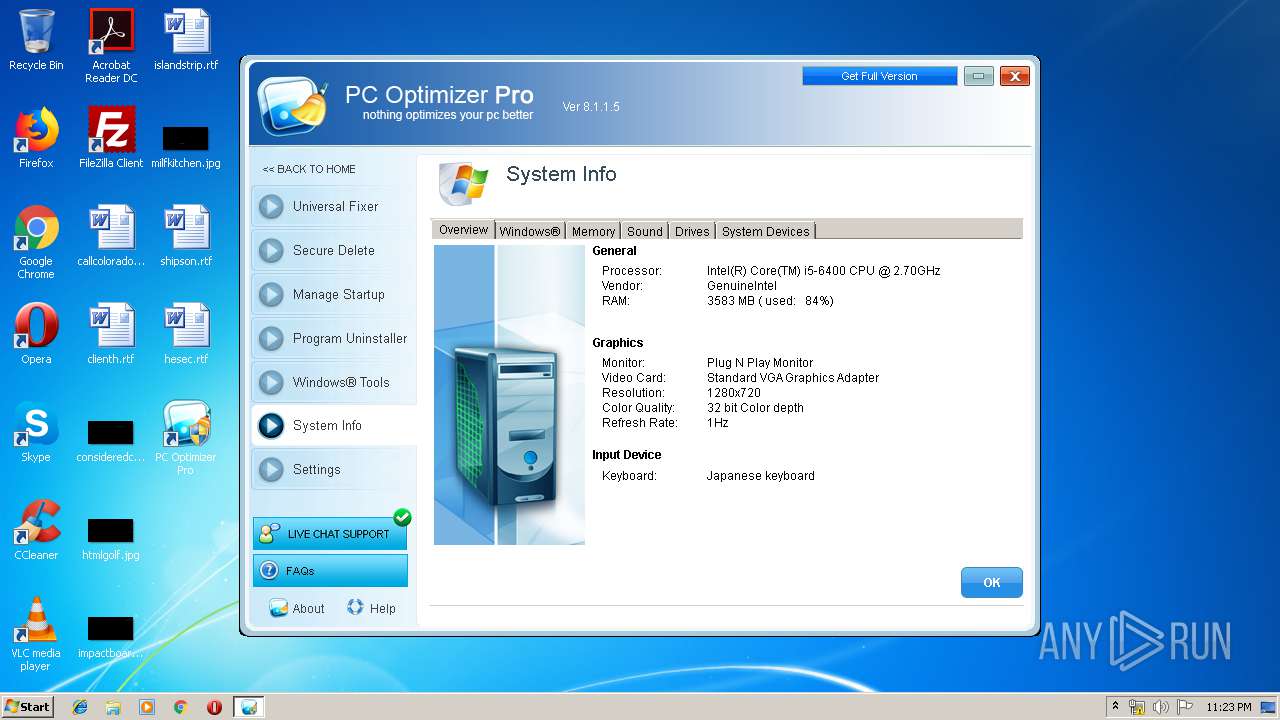Select consideredc… desktop file

tap(111, 442)
